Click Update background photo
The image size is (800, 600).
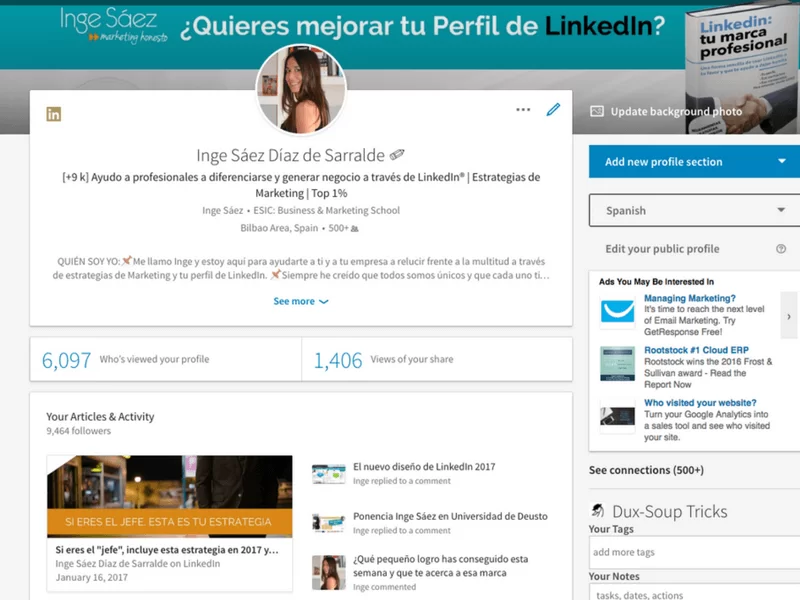pos(676,111)
